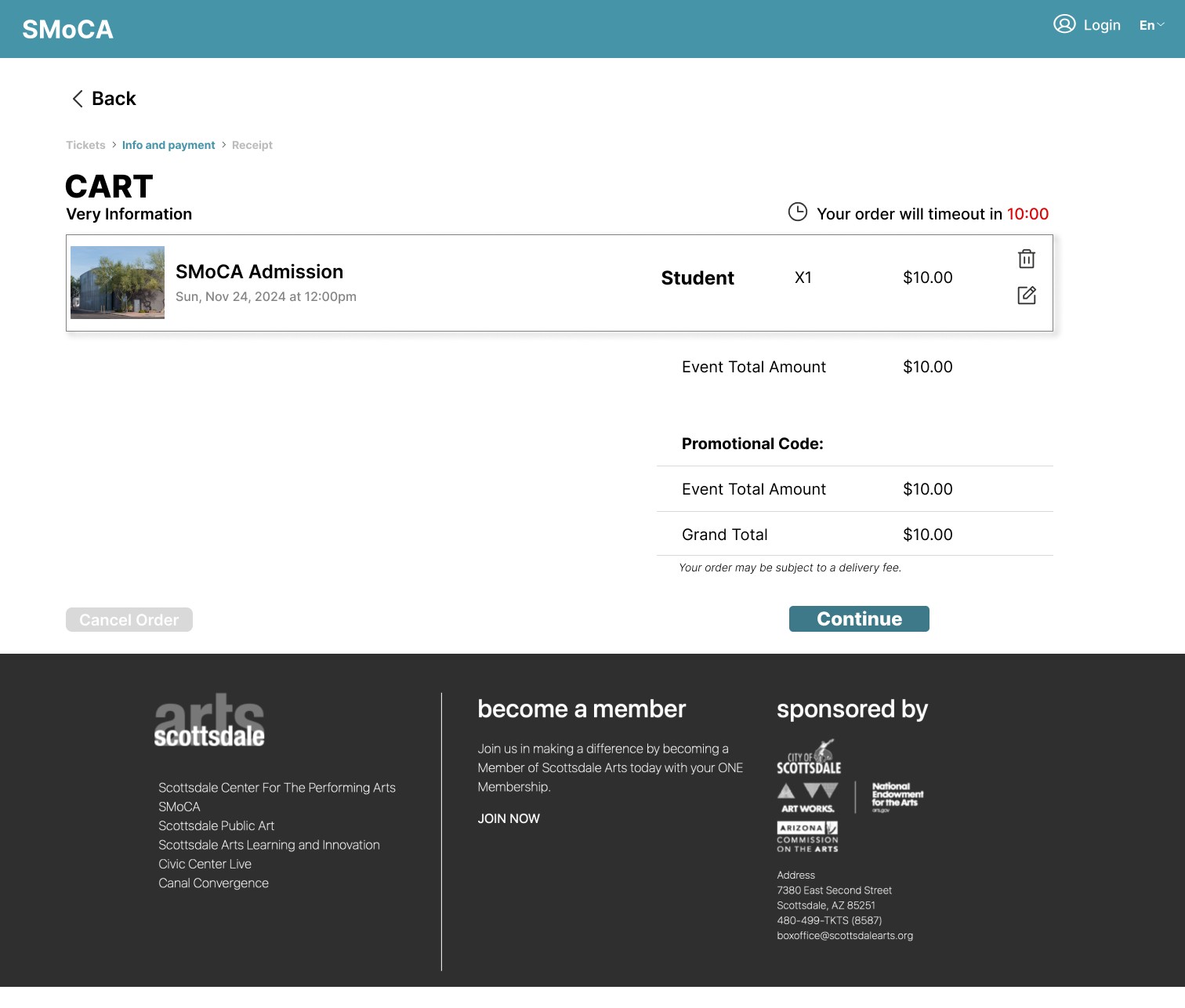Expand the En language dropdown
1185x1008 pixels.
click(1151, 25)
